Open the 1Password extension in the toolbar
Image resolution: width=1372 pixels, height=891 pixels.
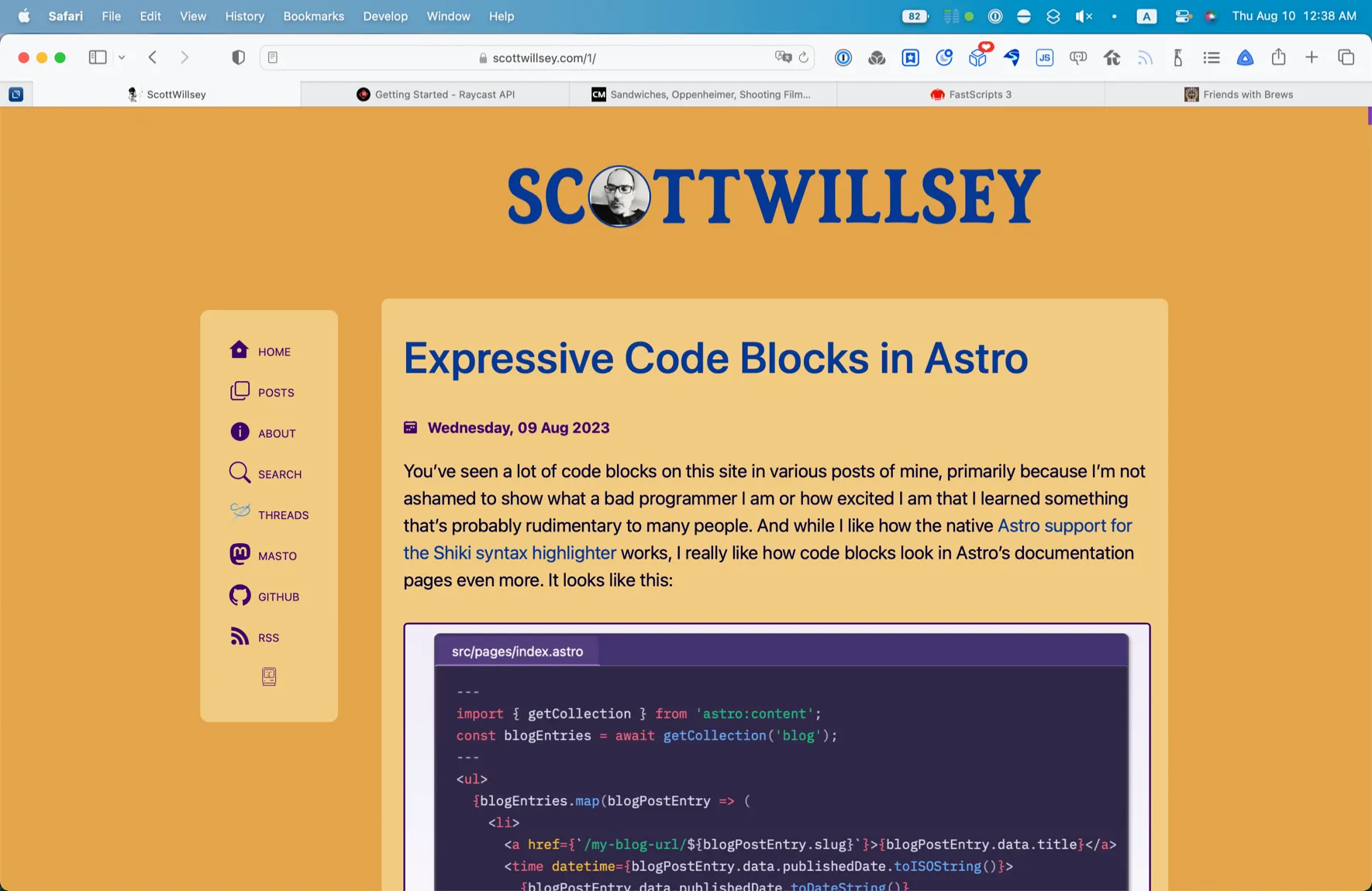(x=843, y=57)
